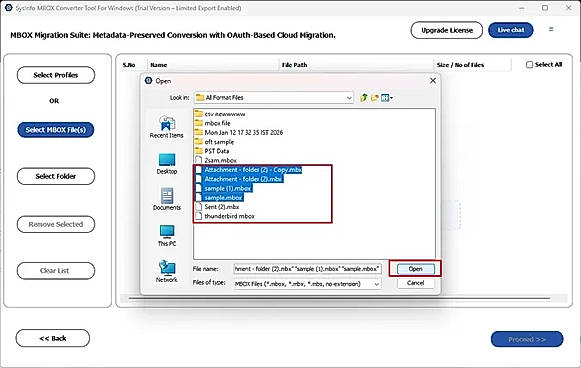
Task: Toggle the Select All checkbox
Action: pyautogui.click(x=529, y=64)
